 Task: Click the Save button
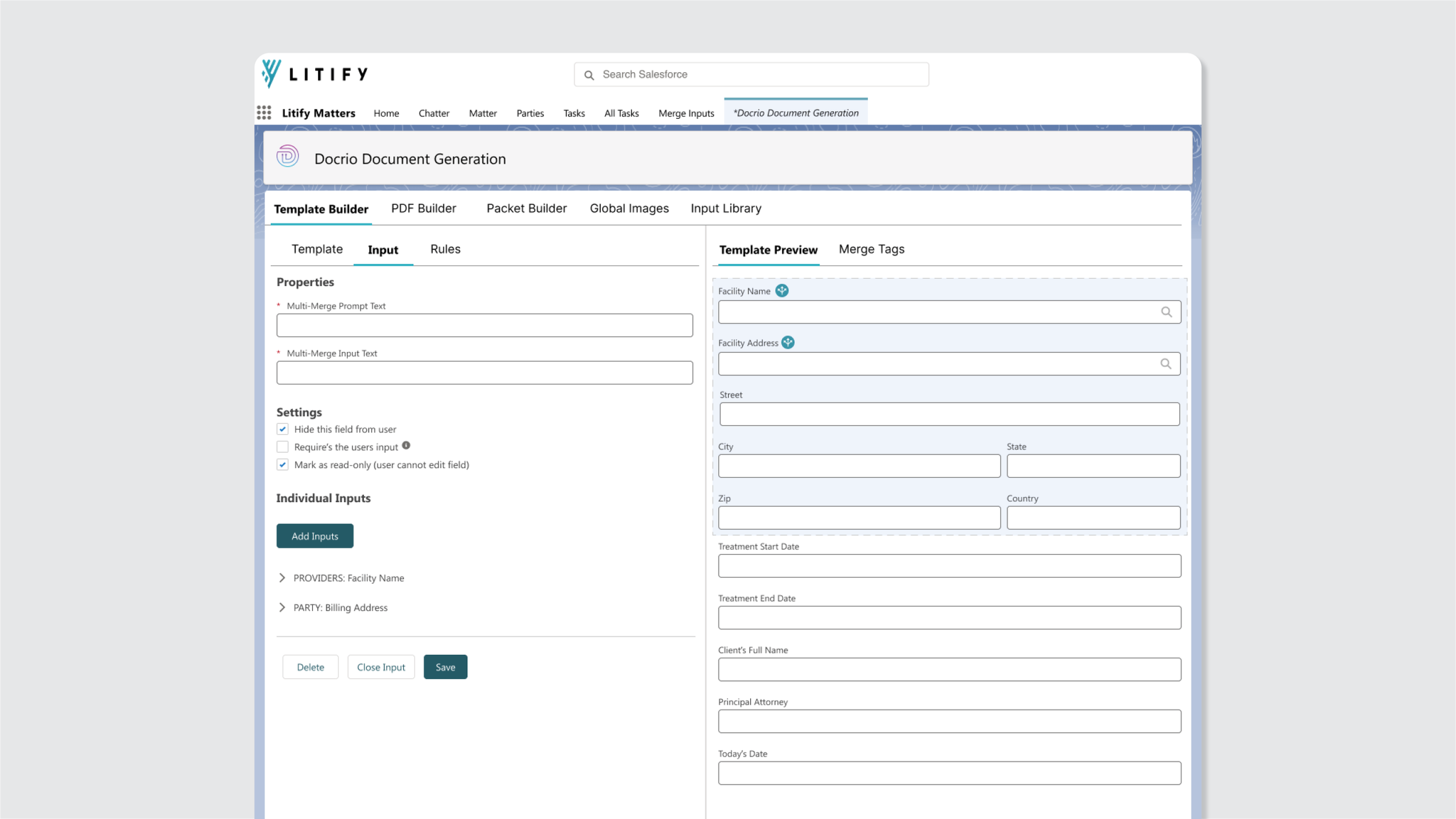point(446,667)
